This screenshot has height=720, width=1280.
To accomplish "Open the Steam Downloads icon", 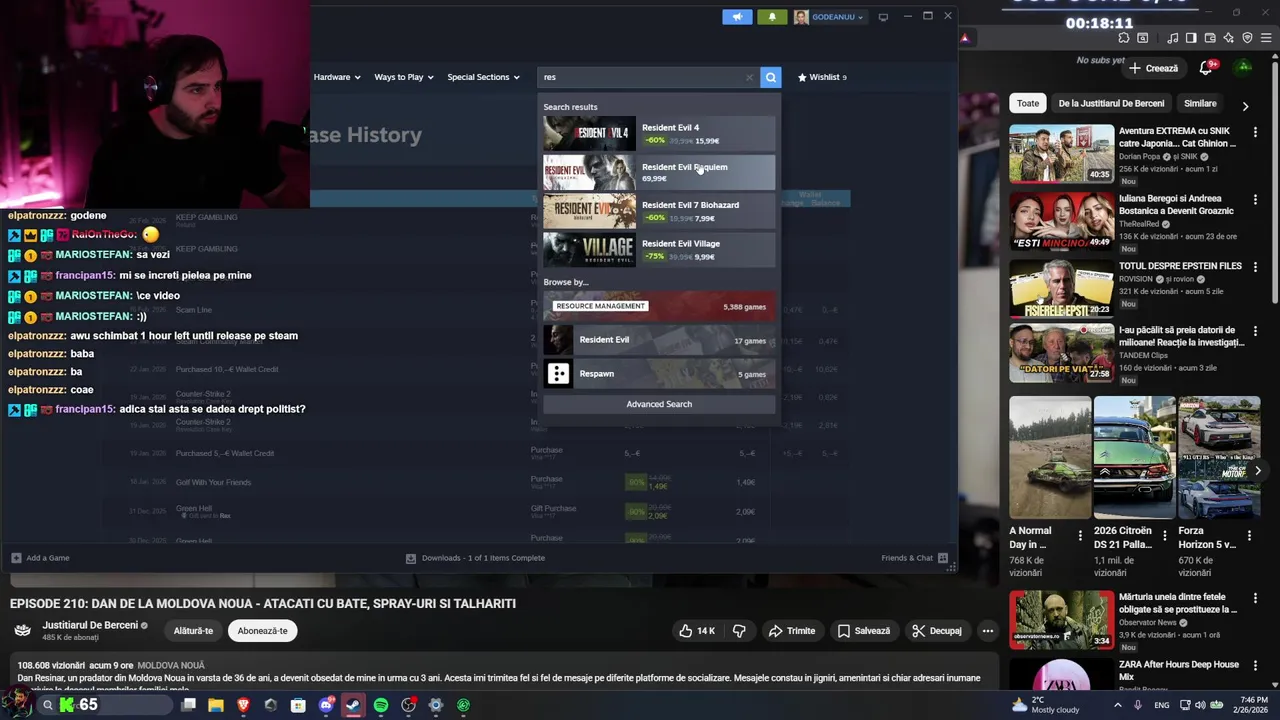I will click(x=411, y=558).
